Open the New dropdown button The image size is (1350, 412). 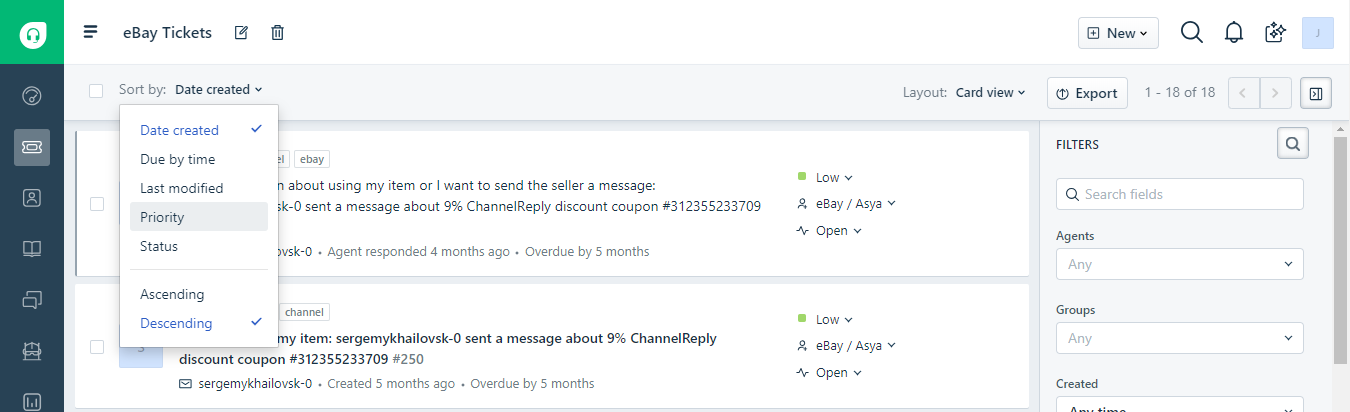[1118, 33]
